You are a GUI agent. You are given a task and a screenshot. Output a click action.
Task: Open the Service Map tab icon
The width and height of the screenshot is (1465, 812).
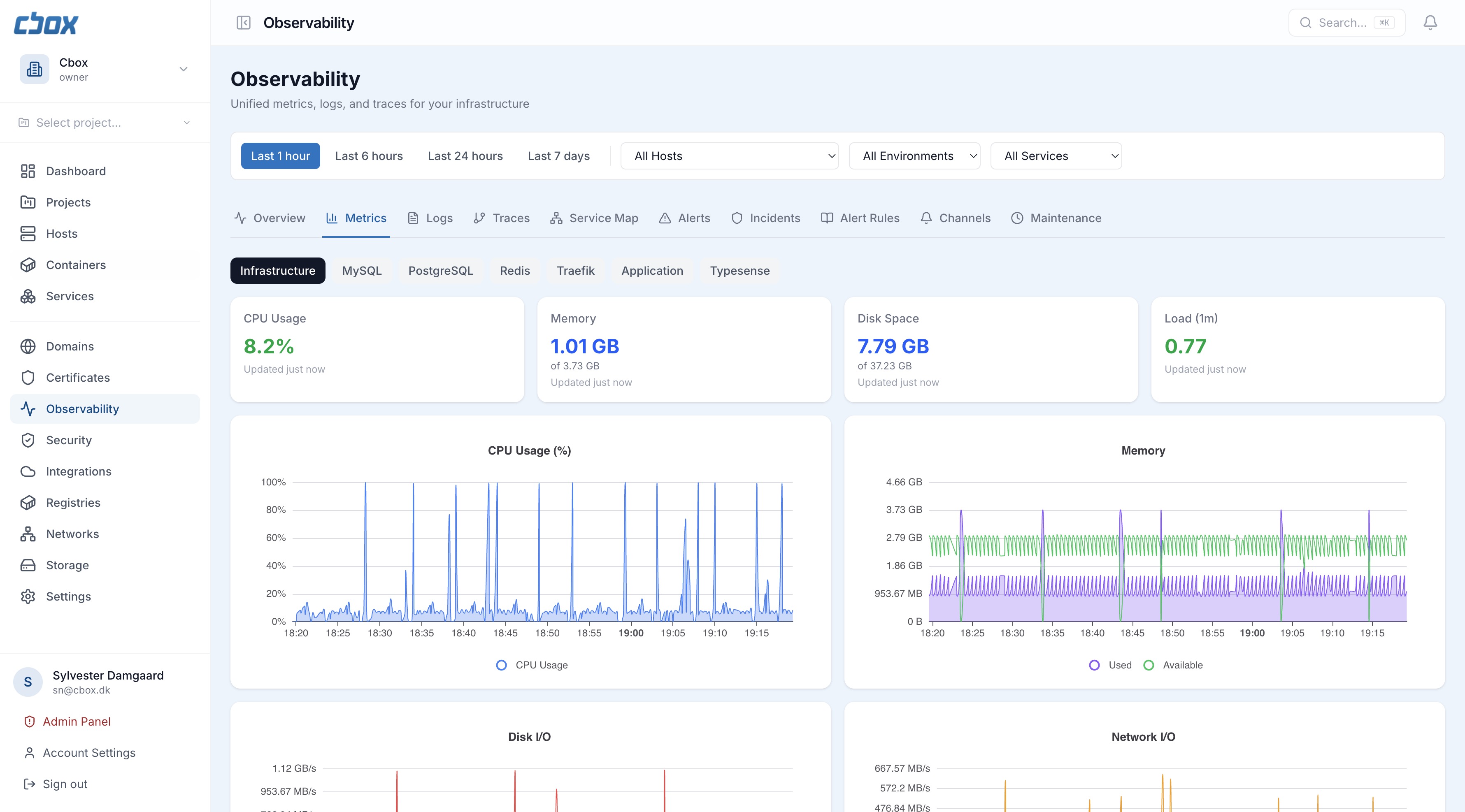[x=556, y=218]
